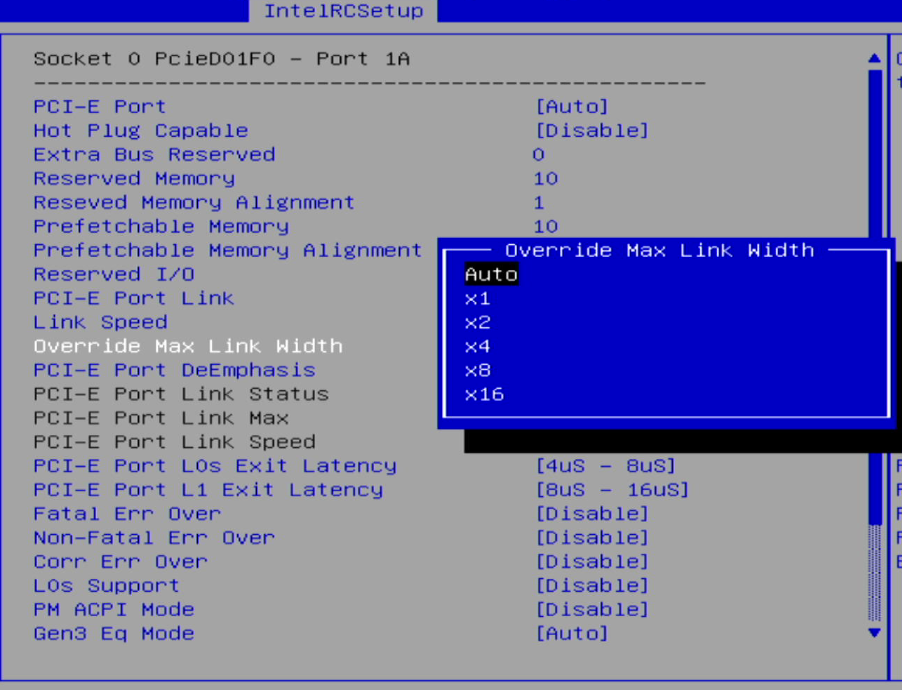Click the Override Max Link Width popup title
This screenshot has height=690, width=902.
[x=660, y=250]
